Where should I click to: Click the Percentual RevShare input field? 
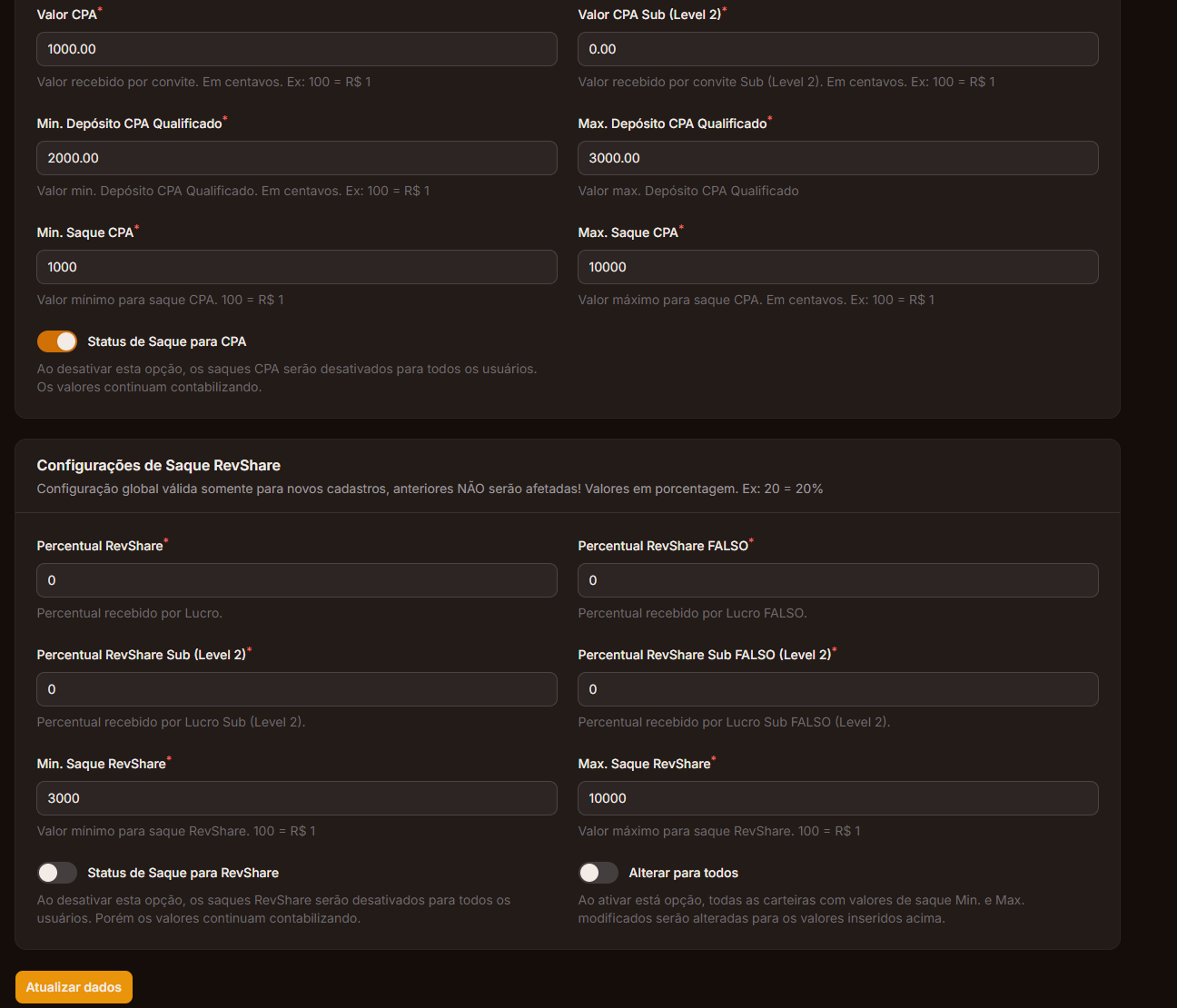pos(296,580)
